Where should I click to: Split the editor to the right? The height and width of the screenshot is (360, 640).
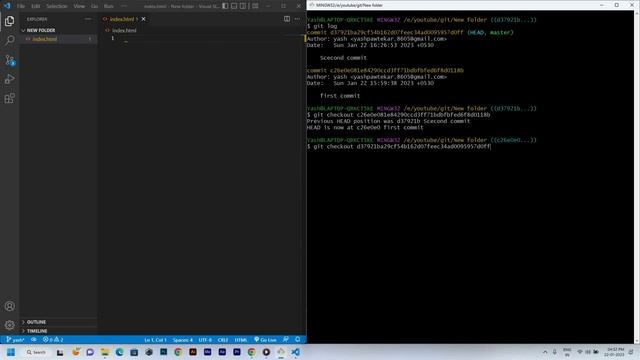pos(287,19)
